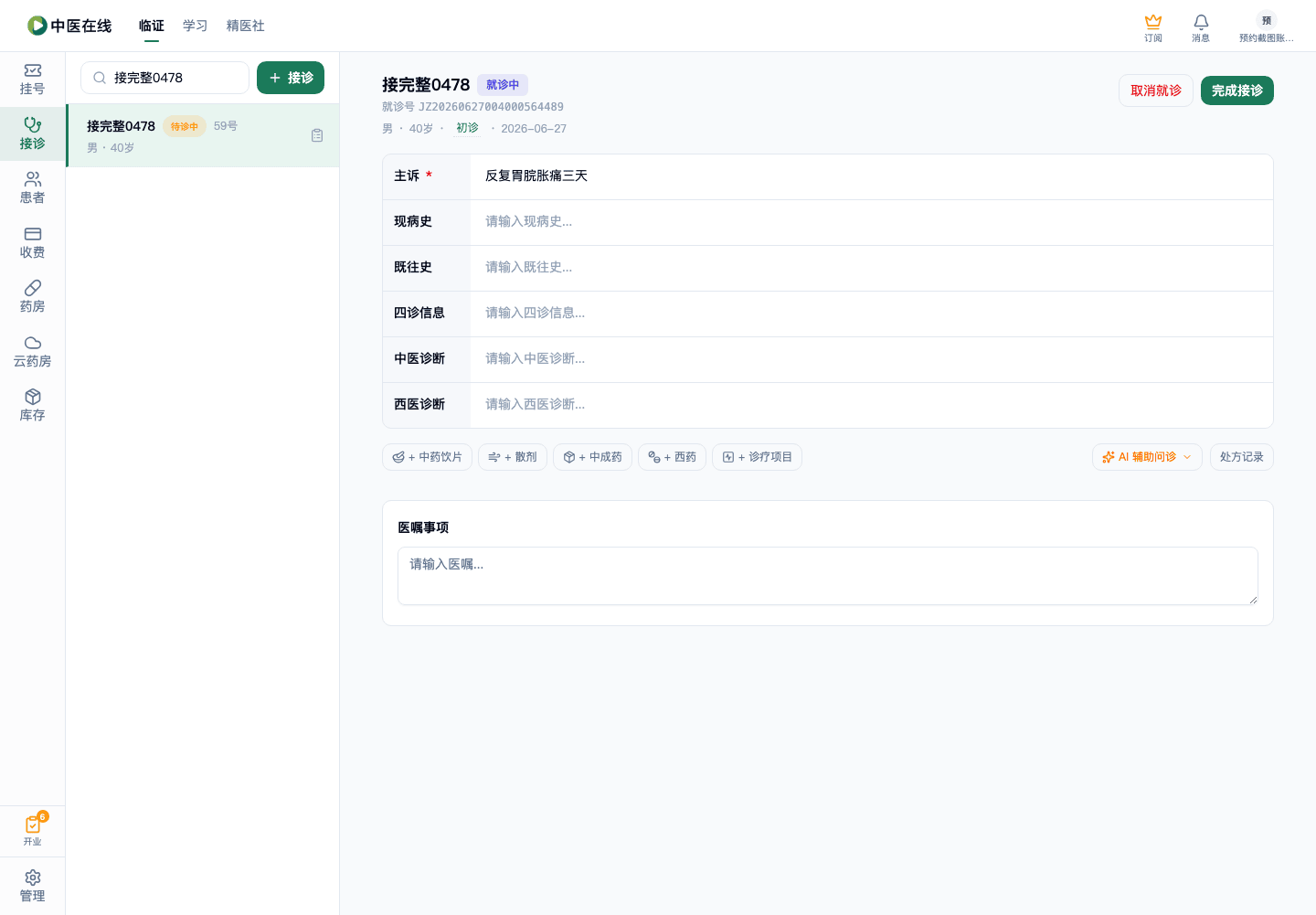Click the 医嘱 textarea
Viewport: 1316px width, 915px height.
tap(828, 576)
